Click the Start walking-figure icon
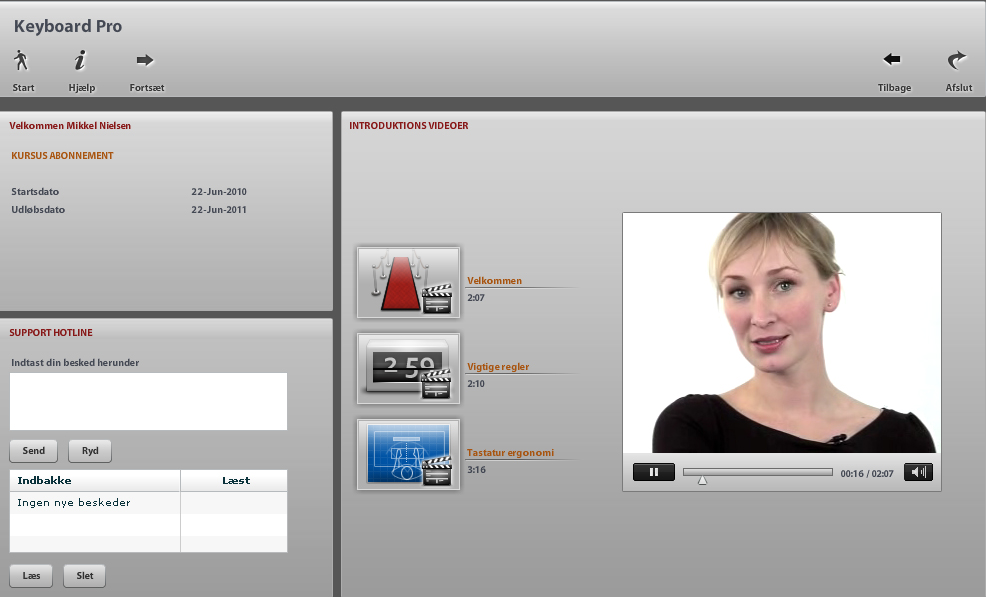986x597 pixels. pyautogui.click(x=21, y=60)
